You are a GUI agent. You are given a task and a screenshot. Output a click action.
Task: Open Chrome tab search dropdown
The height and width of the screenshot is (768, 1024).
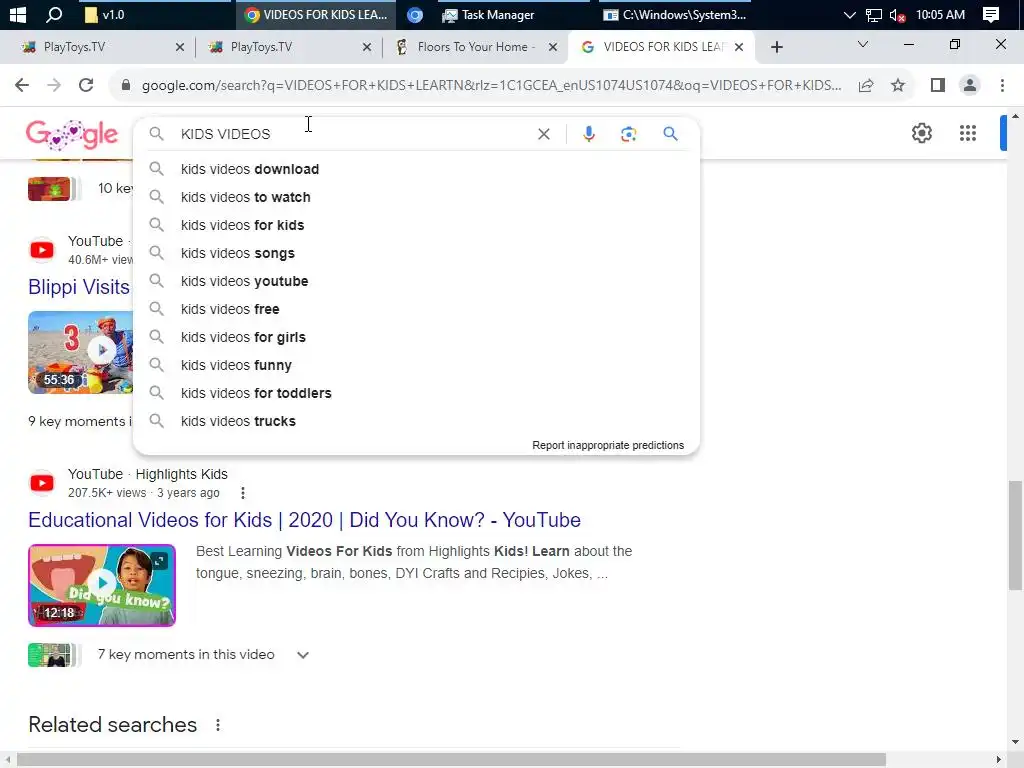click(x=863, y=44)
